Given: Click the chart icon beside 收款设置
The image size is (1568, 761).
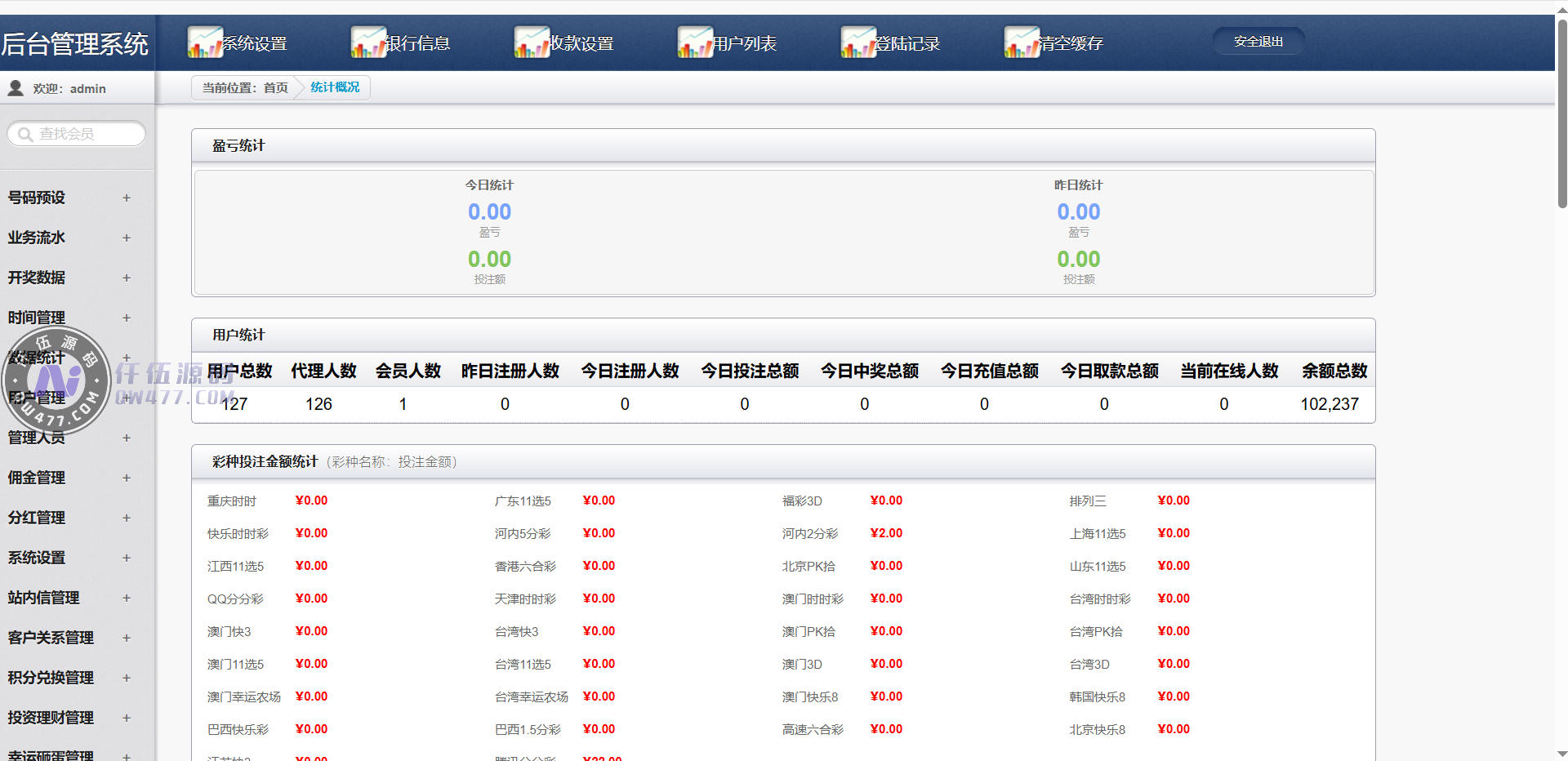Looking at the screenshot, I should (x=531, y=42).
